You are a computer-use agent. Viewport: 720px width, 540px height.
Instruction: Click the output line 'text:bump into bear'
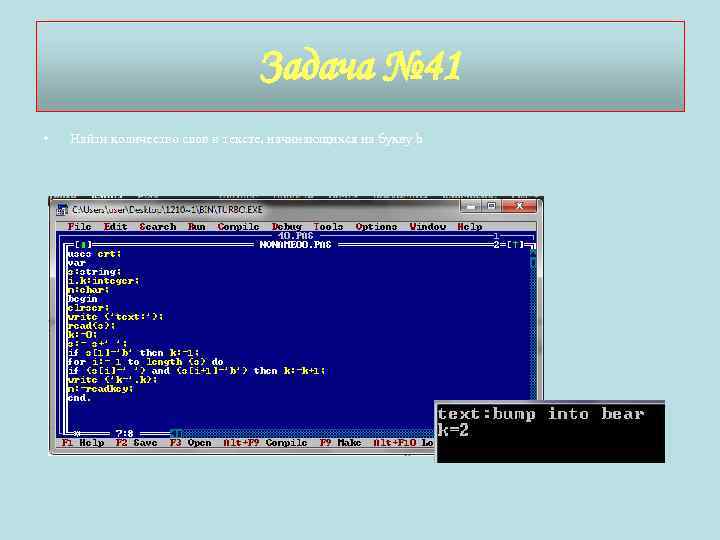[541, 414]
